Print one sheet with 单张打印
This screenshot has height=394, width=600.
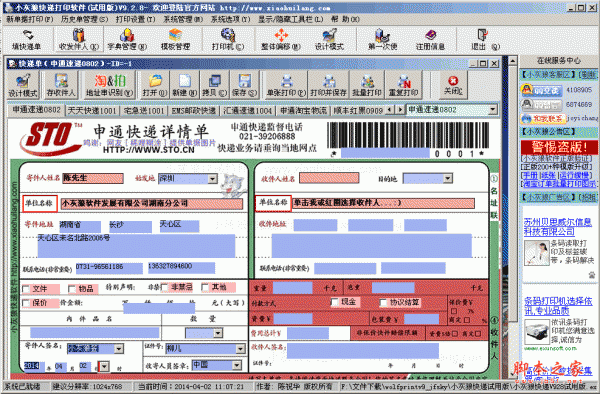(286, 85)
